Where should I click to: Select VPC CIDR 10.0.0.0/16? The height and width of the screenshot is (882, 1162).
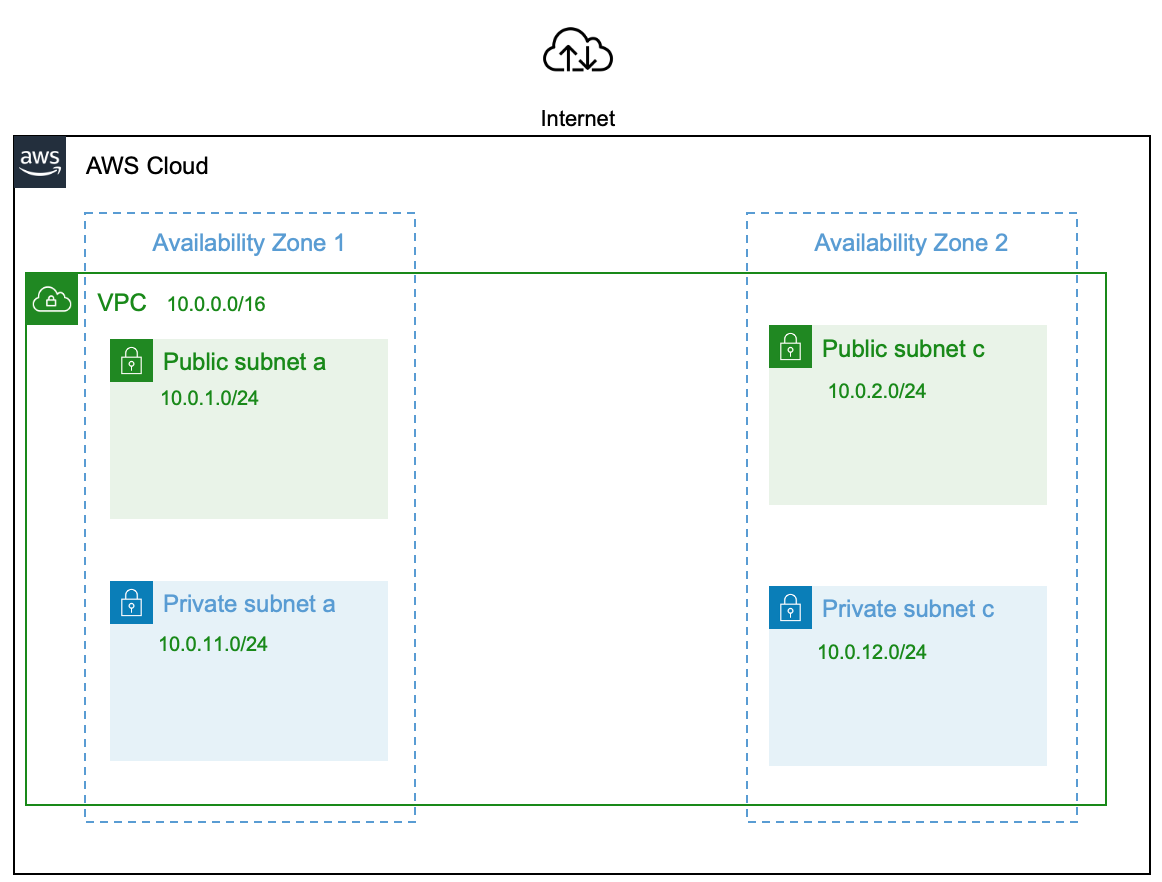click(216, 305)
